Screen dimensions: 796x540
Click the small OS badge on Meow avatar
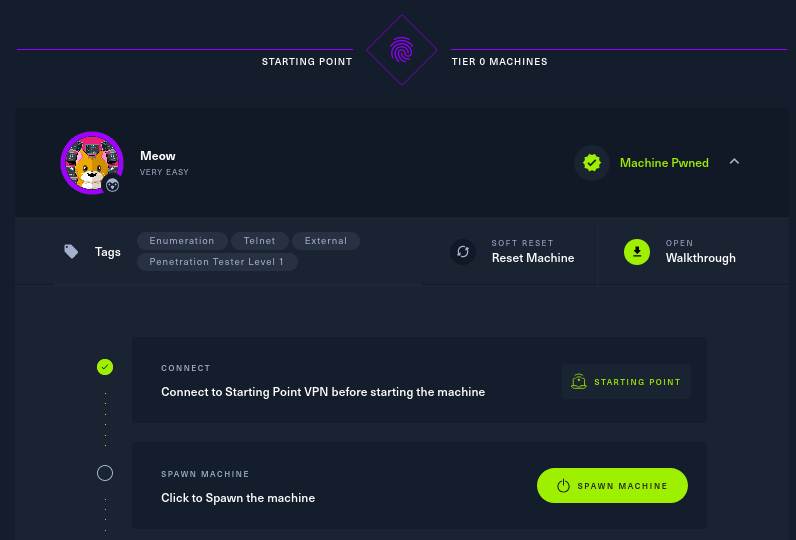(x=113, y=185)
